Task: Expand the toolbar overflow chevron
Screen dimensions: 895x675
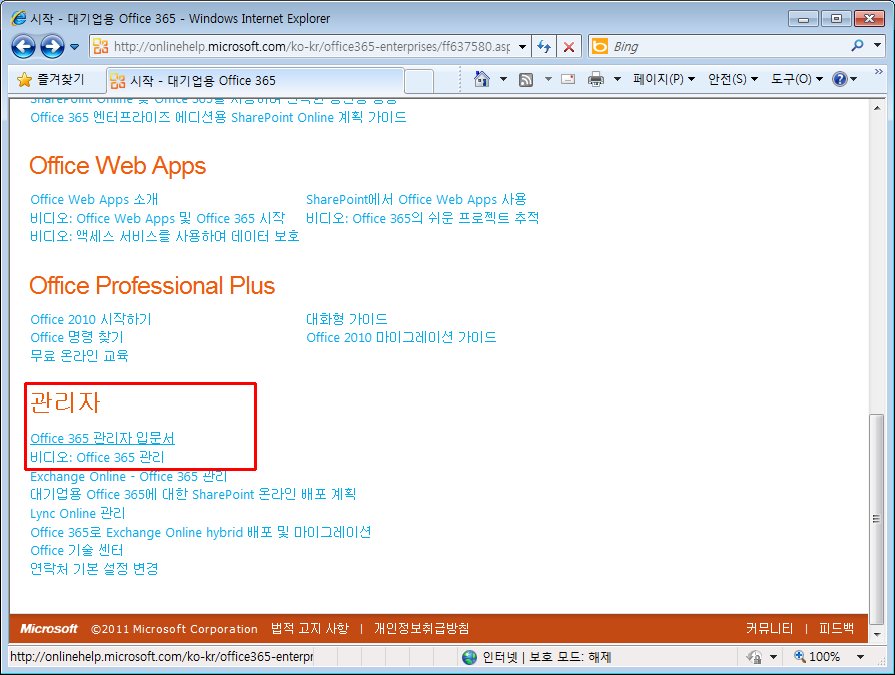Action: [878, 72]
